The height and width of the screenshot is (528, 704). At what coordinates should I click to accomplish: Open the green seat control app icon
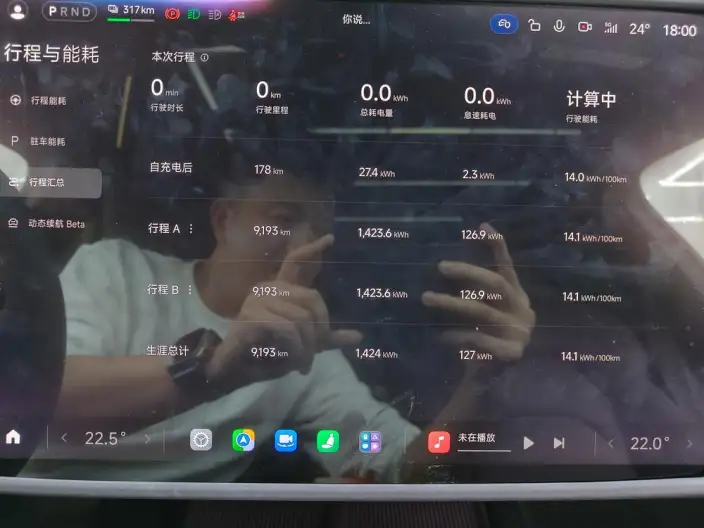pos(328,441)
